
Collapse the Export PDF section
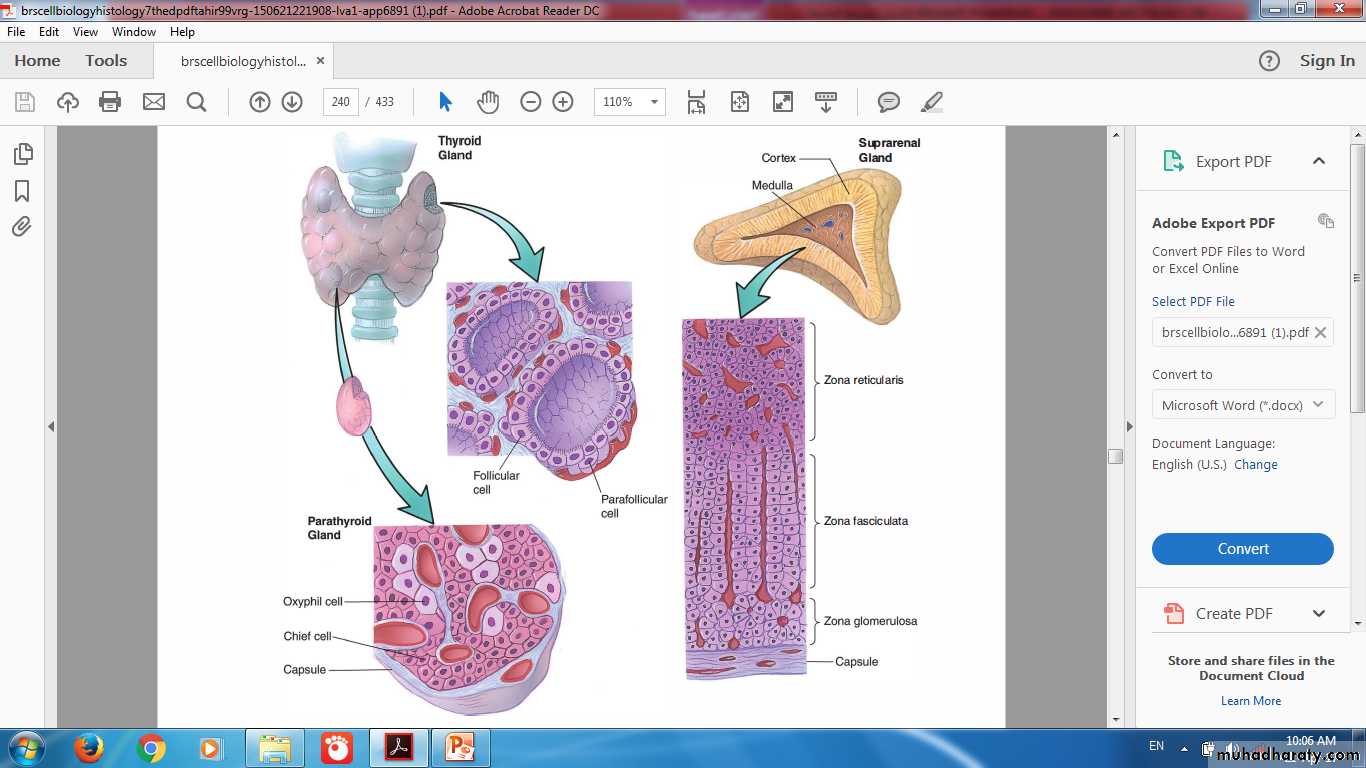point(1318,161)
